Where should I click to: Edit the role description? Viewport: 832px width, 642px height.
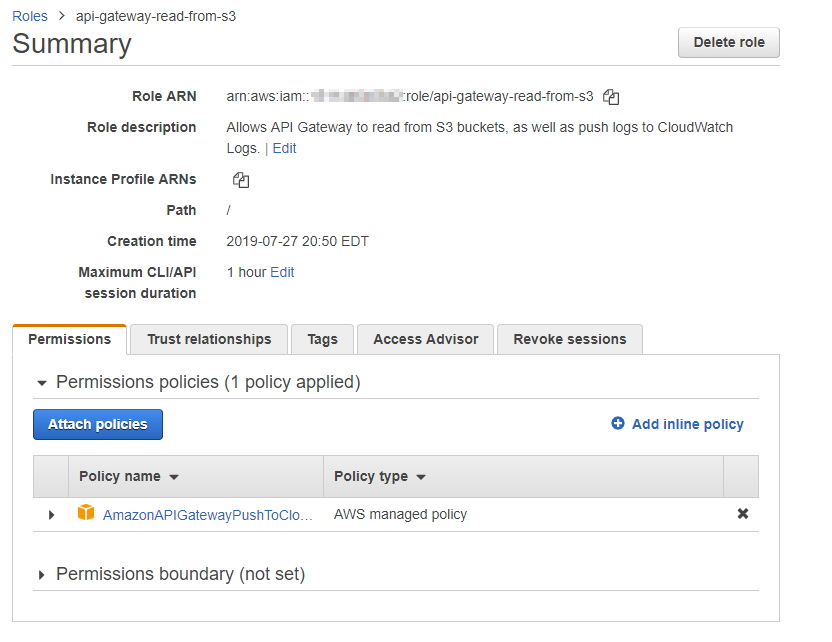click(284, 146)
